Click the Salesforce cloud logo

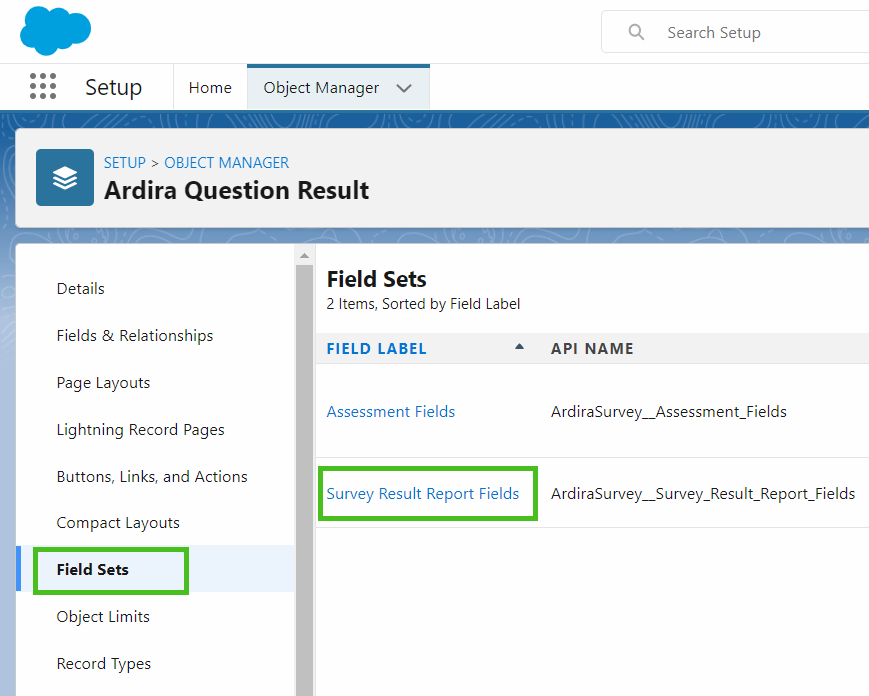pyautogui.click(x=55, y=31)
